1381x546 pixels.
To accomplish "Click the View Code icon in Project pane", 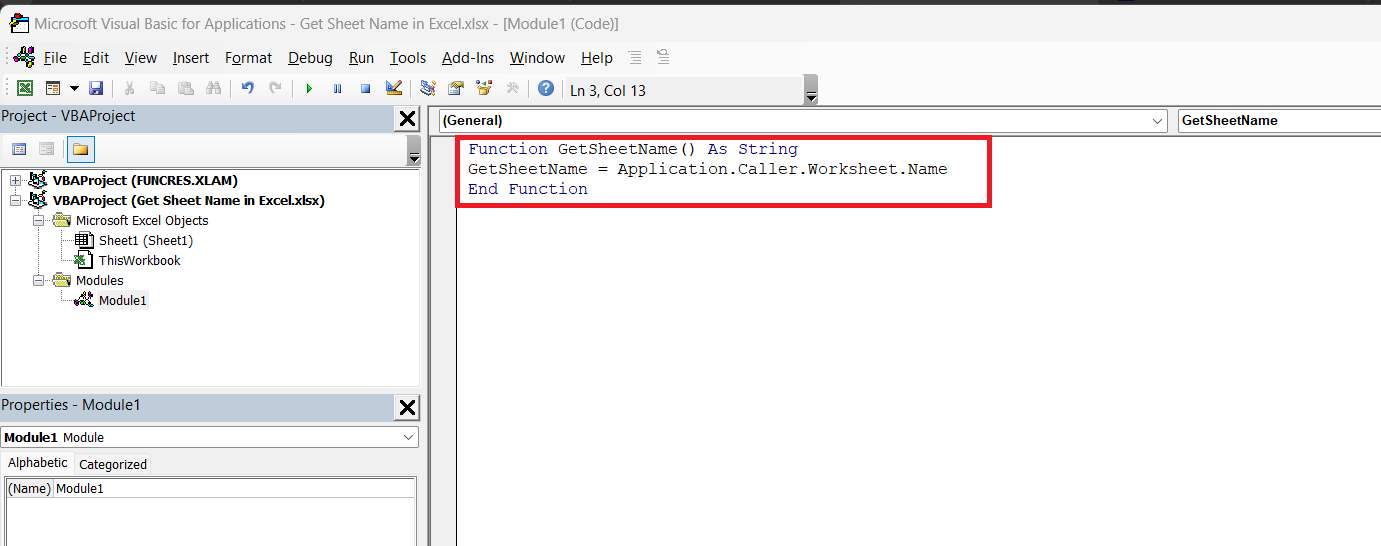I will point(19,149).
